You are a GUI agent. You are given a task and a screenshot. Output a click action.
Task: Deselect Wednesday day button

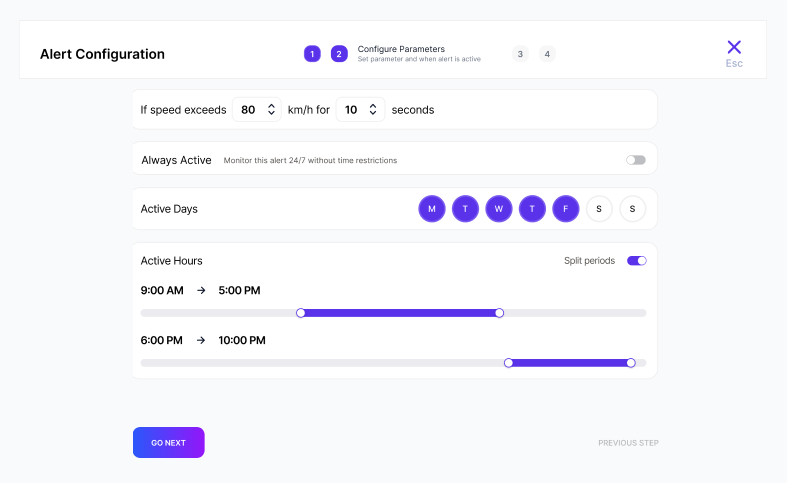click(x=499, y=209)
